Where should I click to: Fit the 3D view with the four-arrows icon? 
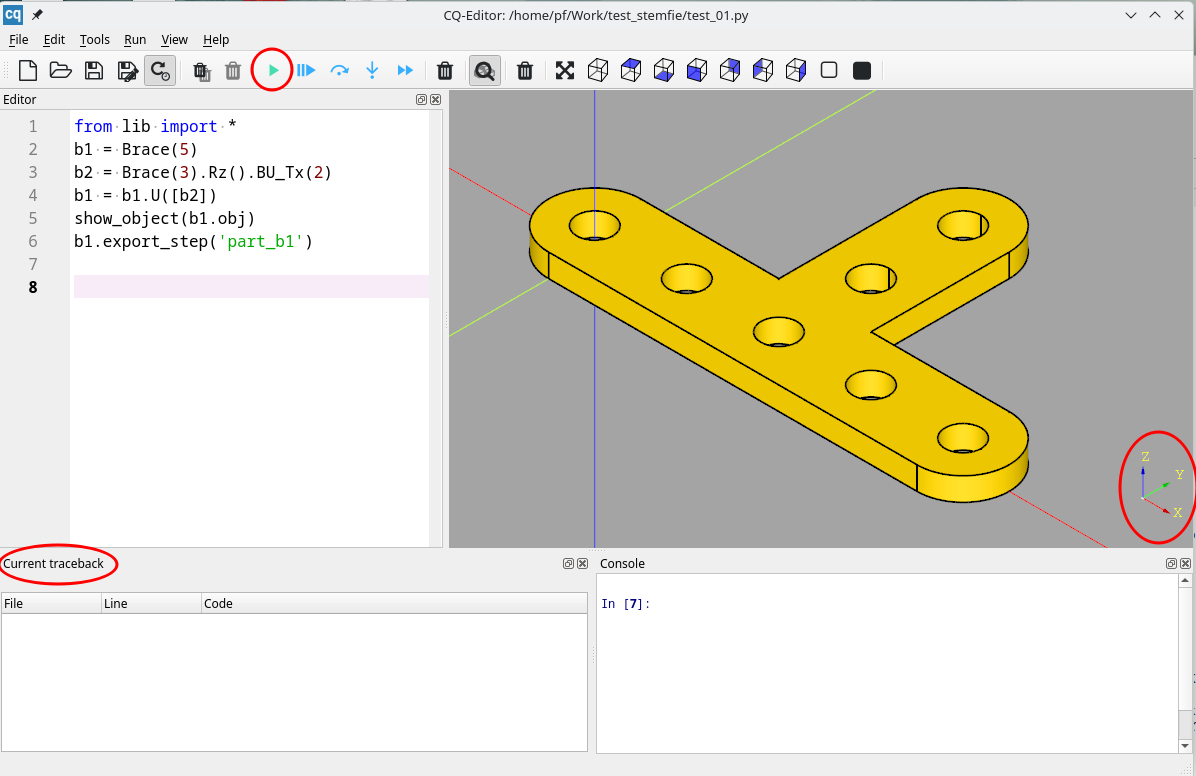565,70
